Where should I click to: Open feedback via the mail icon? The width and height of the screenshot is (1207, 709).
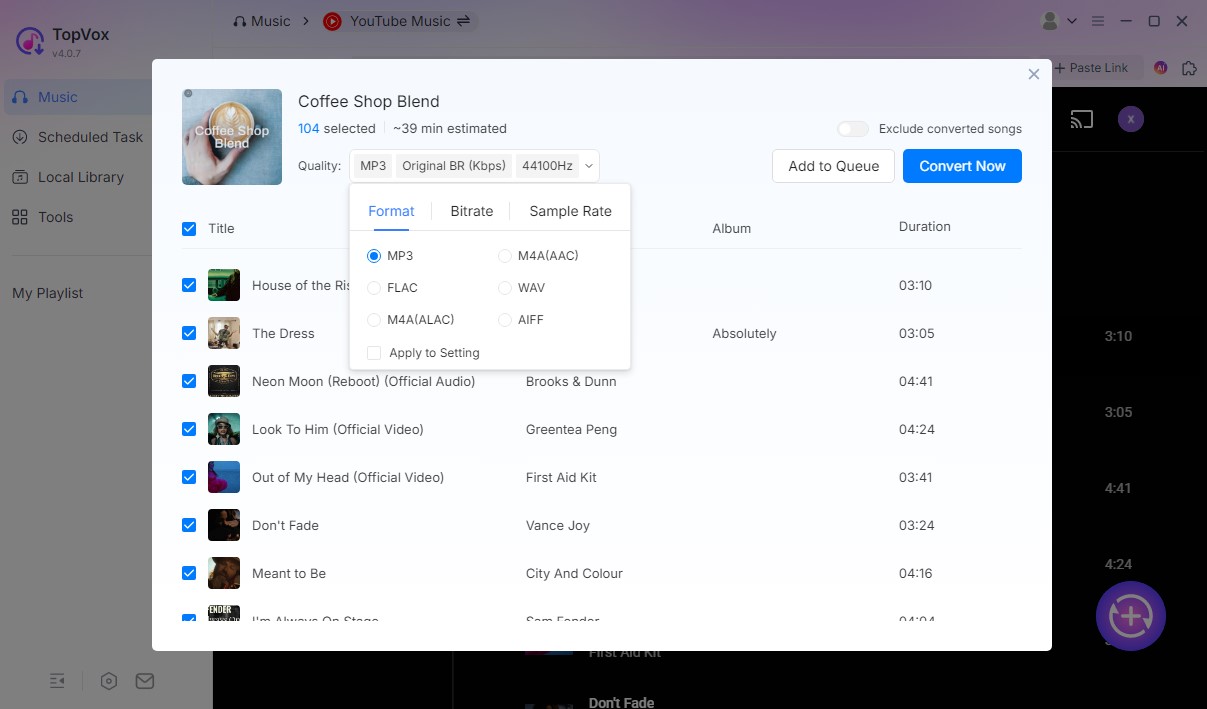[x=144, y=680]
